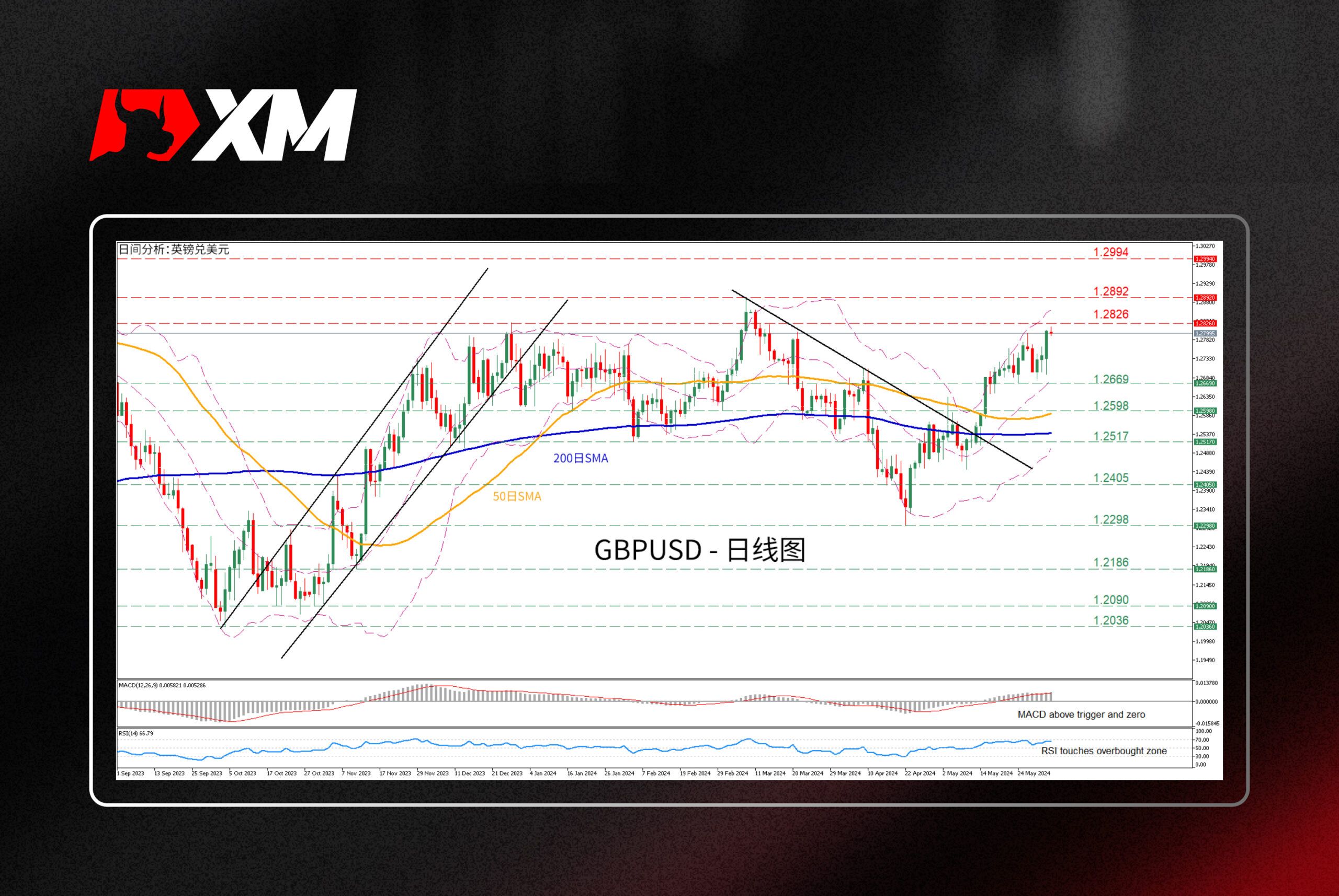Click the green 1.25170 price tag on axis

1204,441
